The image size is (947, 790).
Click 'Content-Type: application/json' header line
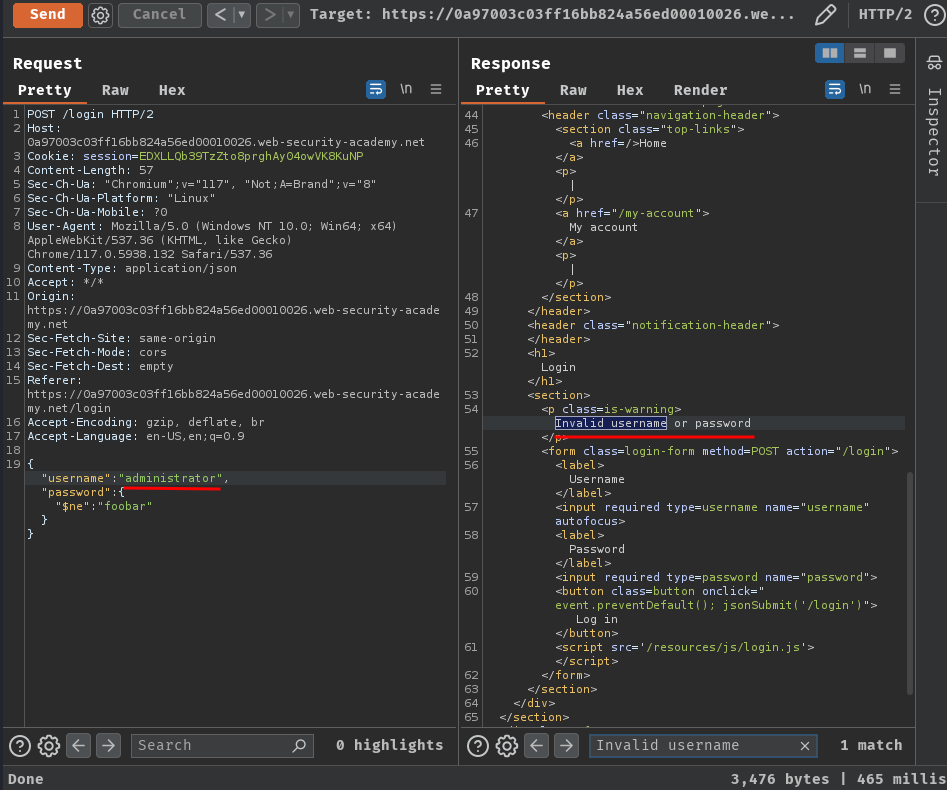coord(132,268)
